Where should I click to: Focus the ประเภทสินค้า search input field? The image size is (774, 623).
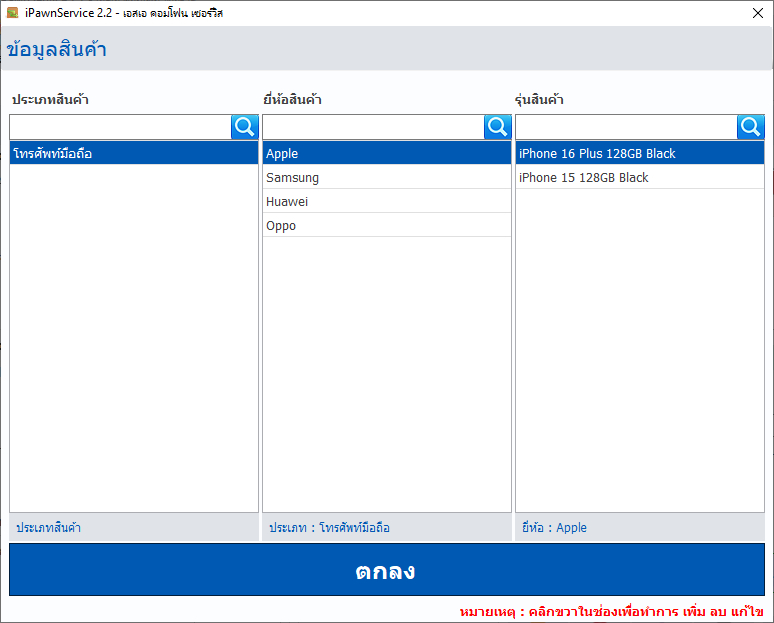coord(120,127)
